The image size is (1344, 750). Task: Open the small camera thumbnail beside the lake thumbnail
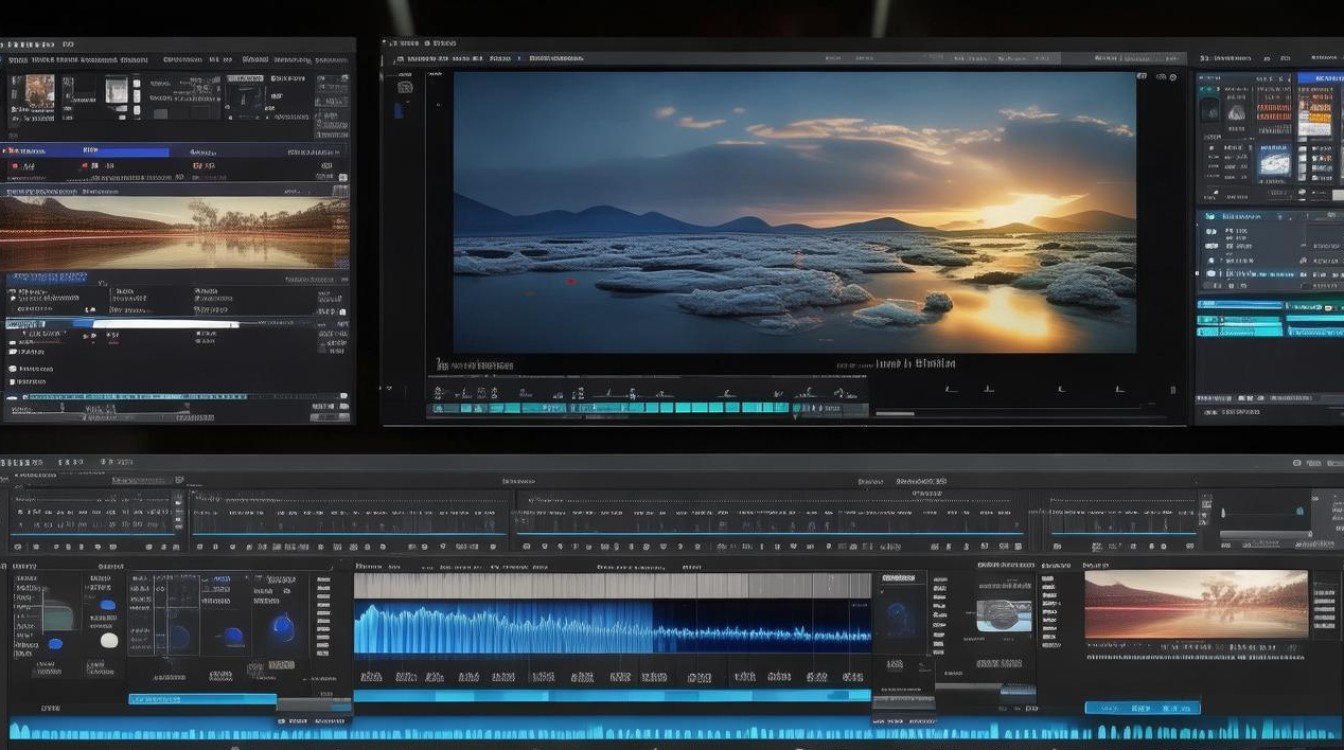point(1003,614)
